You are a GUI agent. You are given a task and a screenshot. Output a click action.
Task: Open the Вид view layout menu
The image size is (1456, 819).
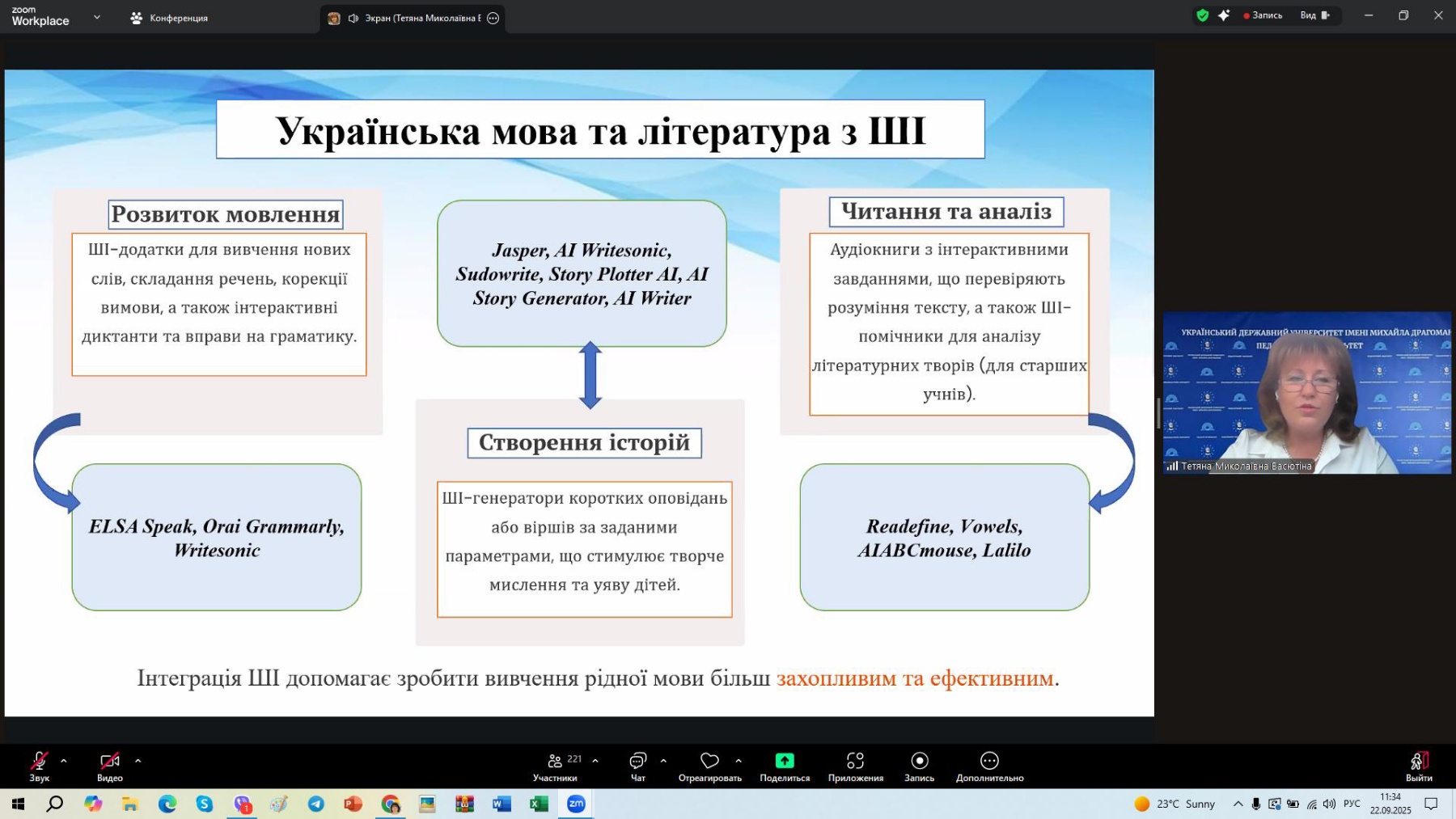pyautogui.click(x=1314, y=15)
